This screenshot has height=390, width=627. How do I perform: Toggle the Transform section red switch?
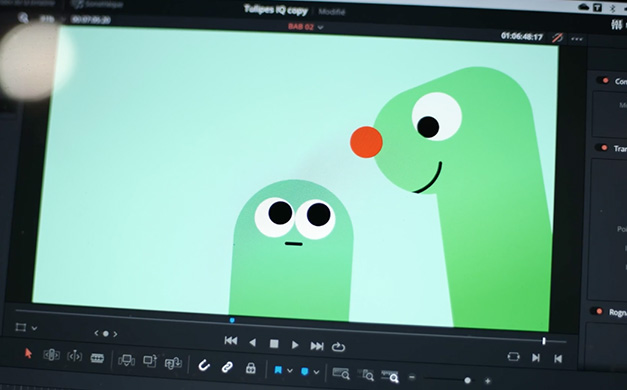coord(601,148)
